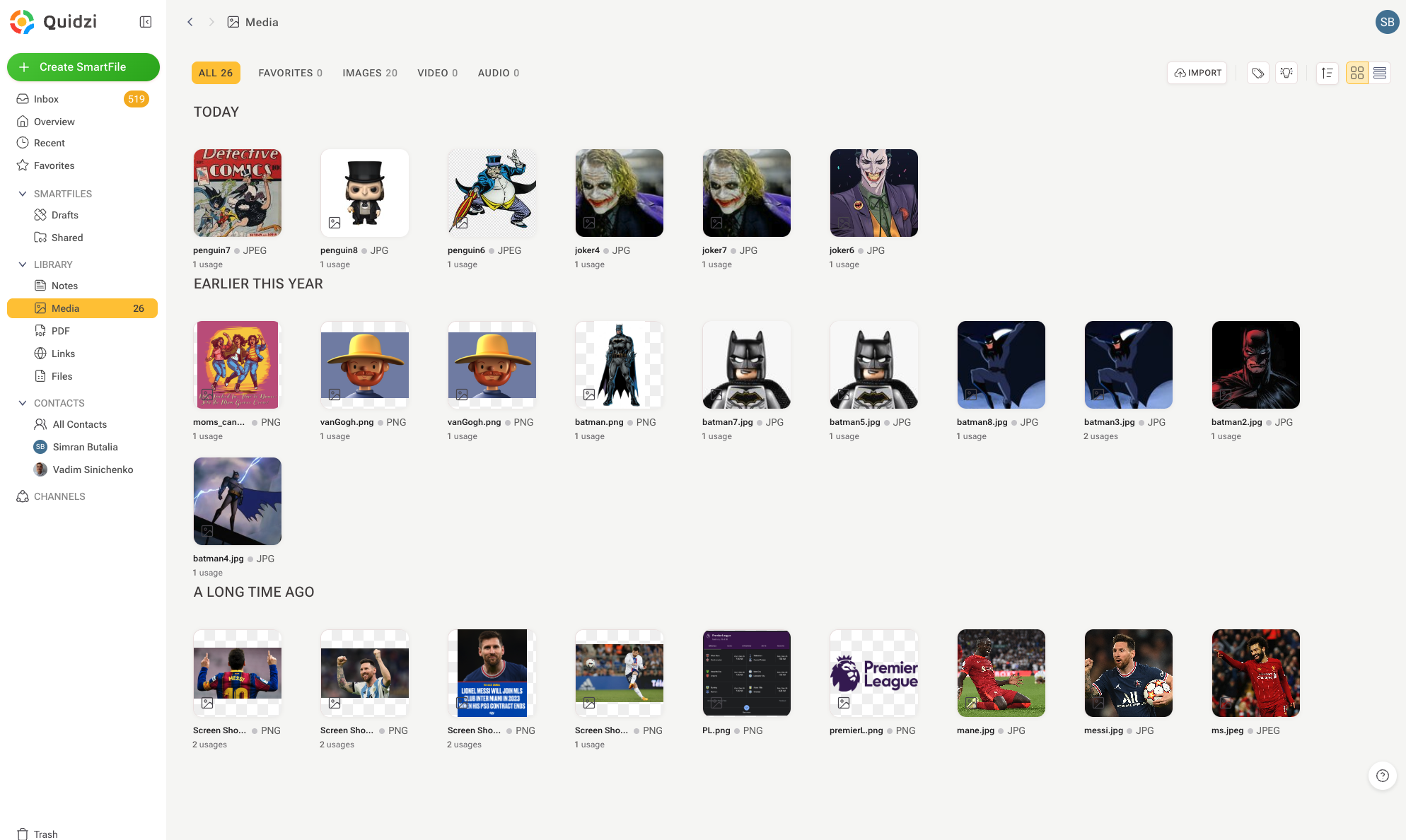Open the tags icon in toolbar

coord(1257,73)
